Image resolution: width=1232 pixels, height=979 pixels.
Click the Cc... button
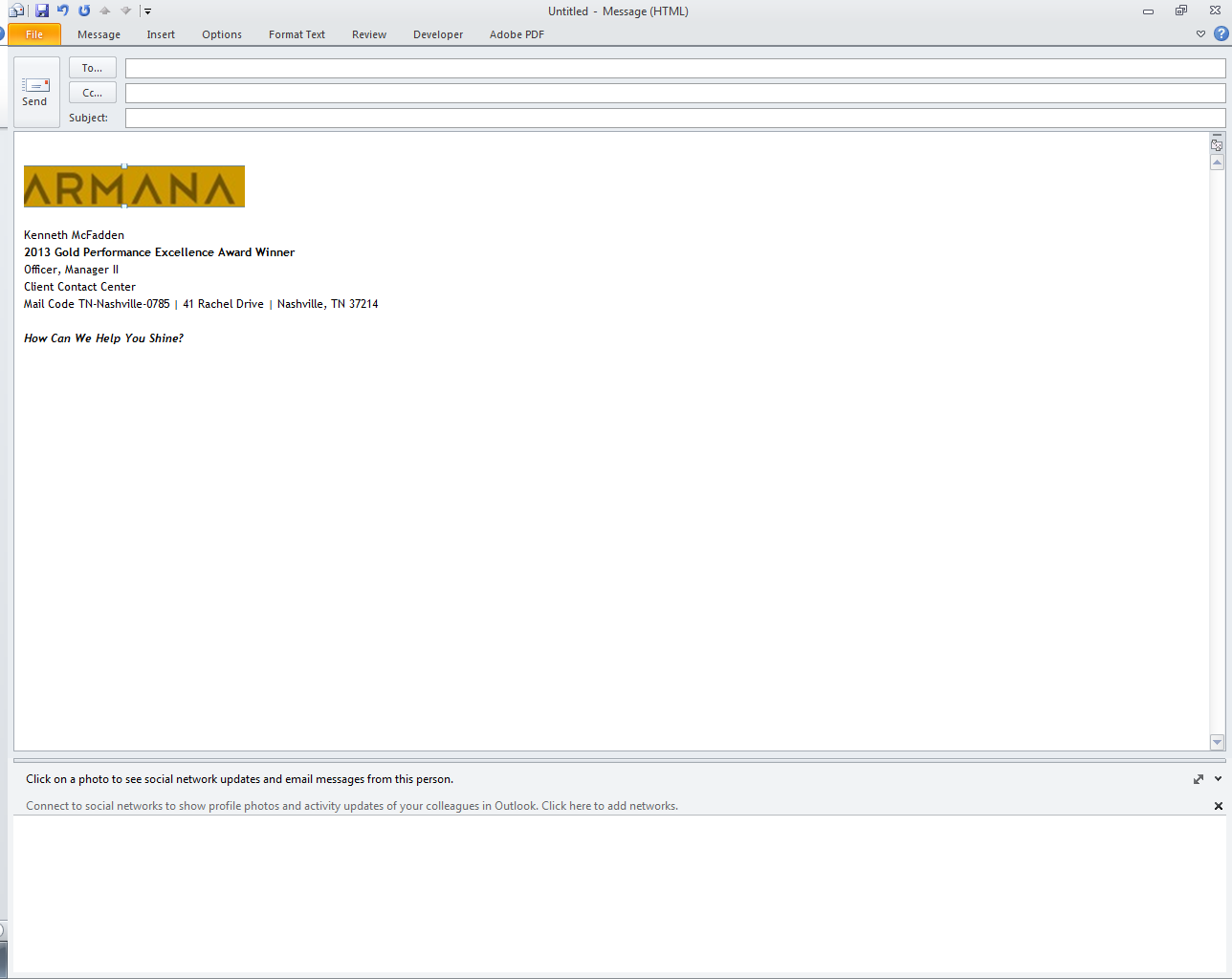[x=93, y=93]
